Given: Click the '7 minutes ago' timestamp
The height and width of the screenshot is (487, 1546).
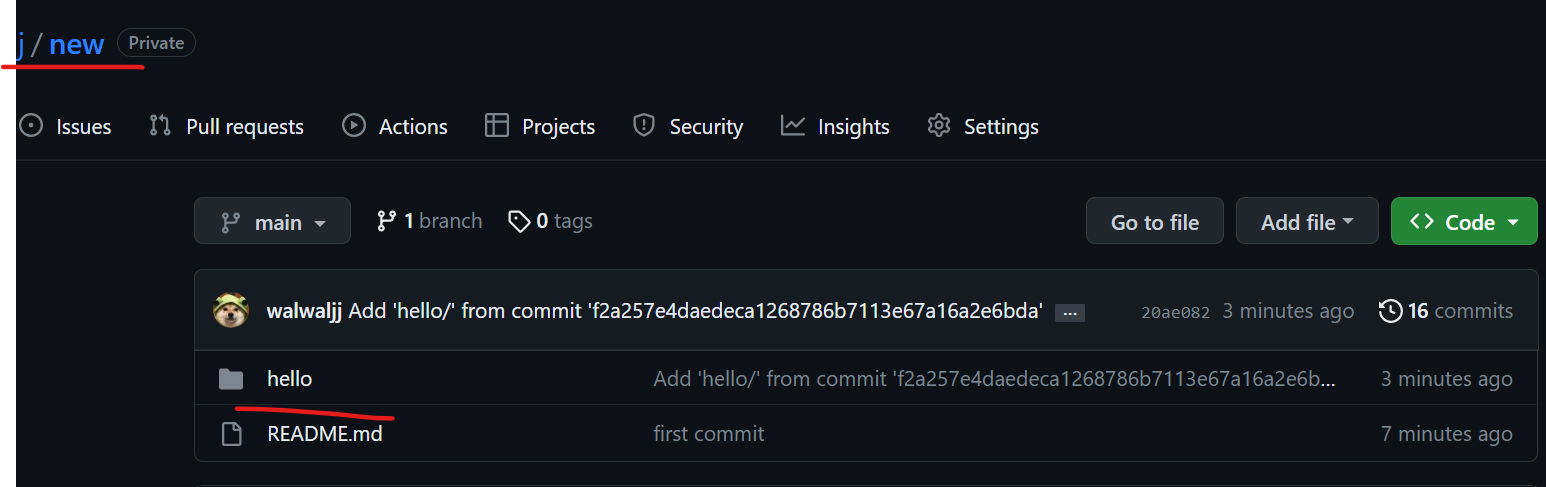Looking at the screenshot, I should (1447, 434).
